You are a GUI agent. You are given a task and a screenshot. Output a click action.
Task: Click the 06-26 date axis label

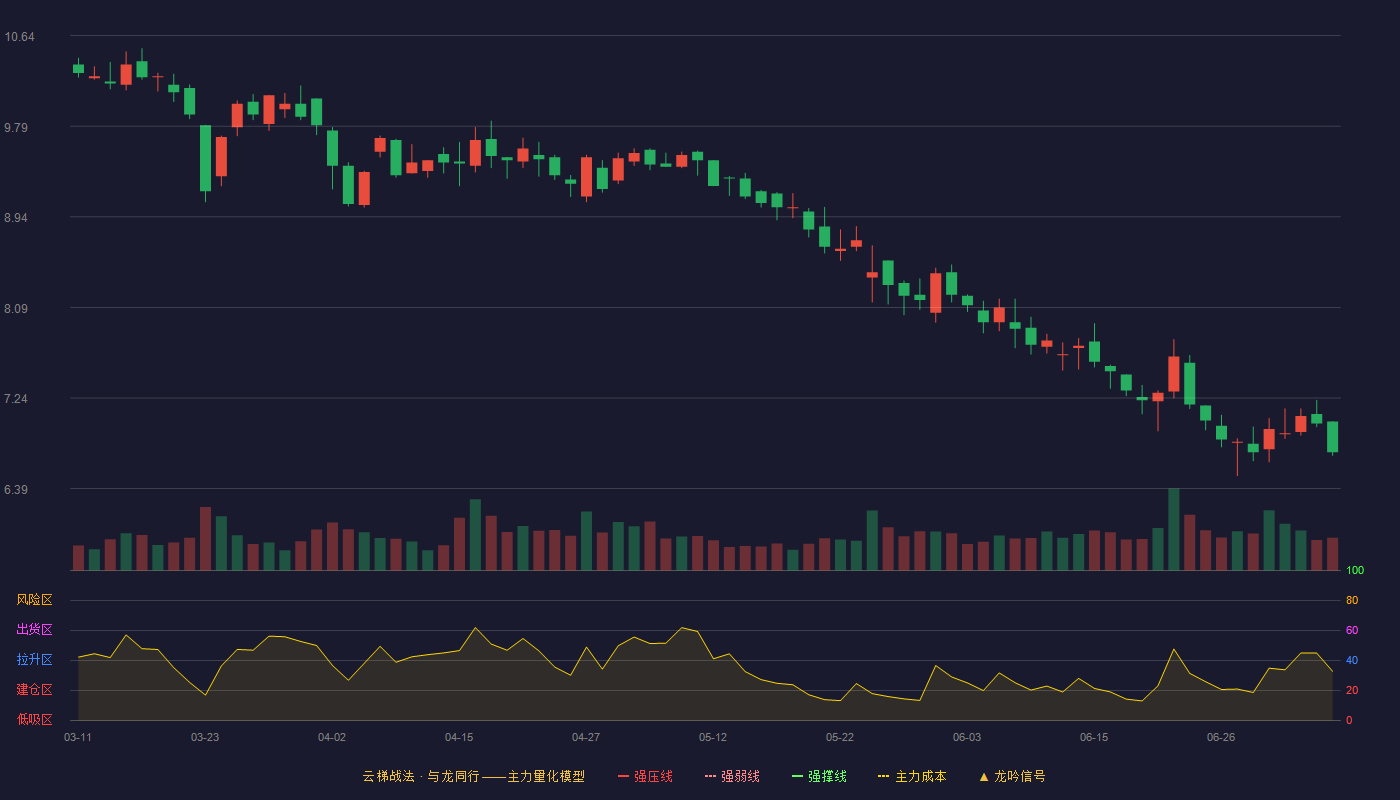point(1221,737)
